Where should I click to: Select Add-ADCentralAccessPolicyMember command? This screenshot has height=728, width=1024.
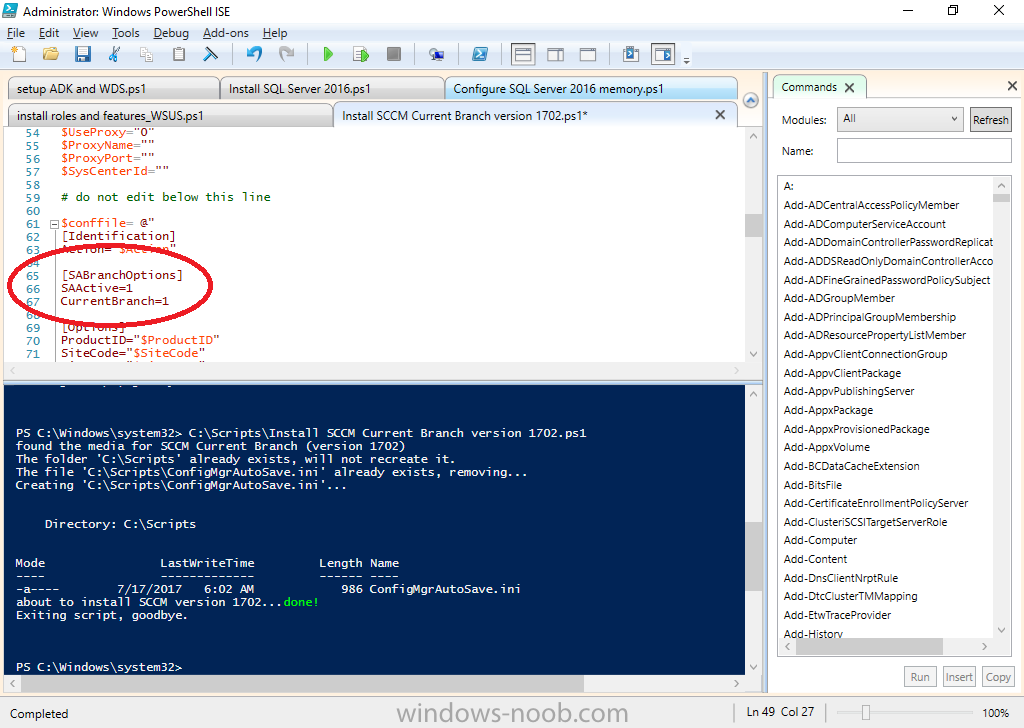(871, 205)
